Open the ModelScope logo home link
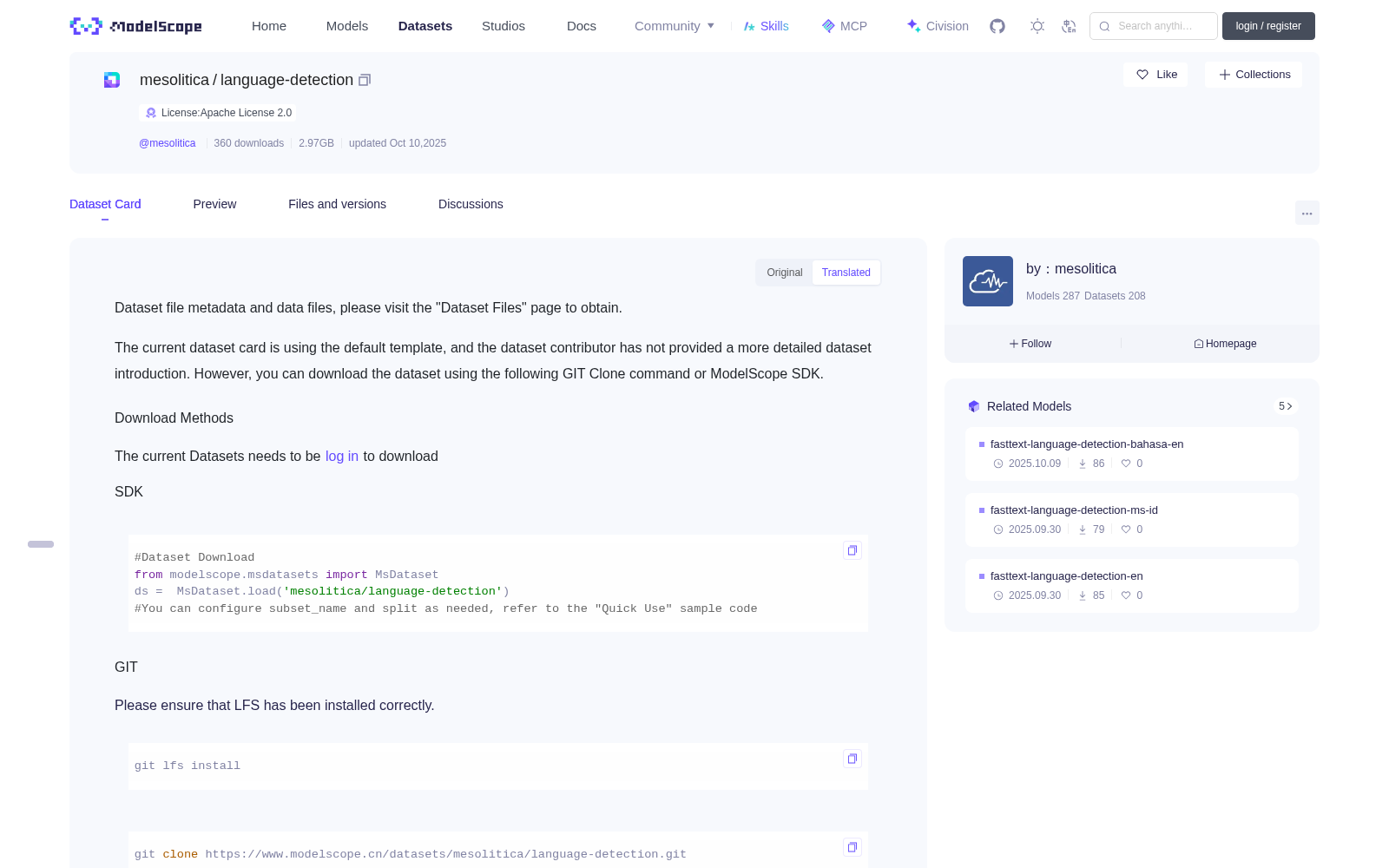 [x=135, y=26]
